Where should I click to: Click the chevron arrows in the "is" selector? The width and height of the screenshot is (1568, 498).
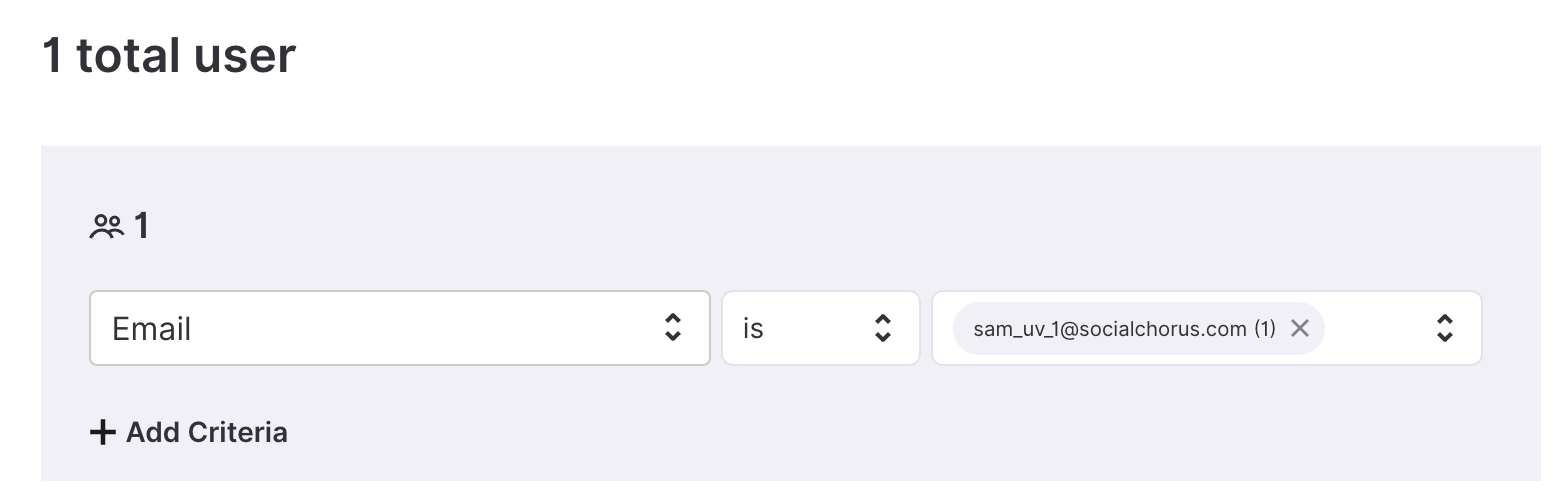pos(883,328)
